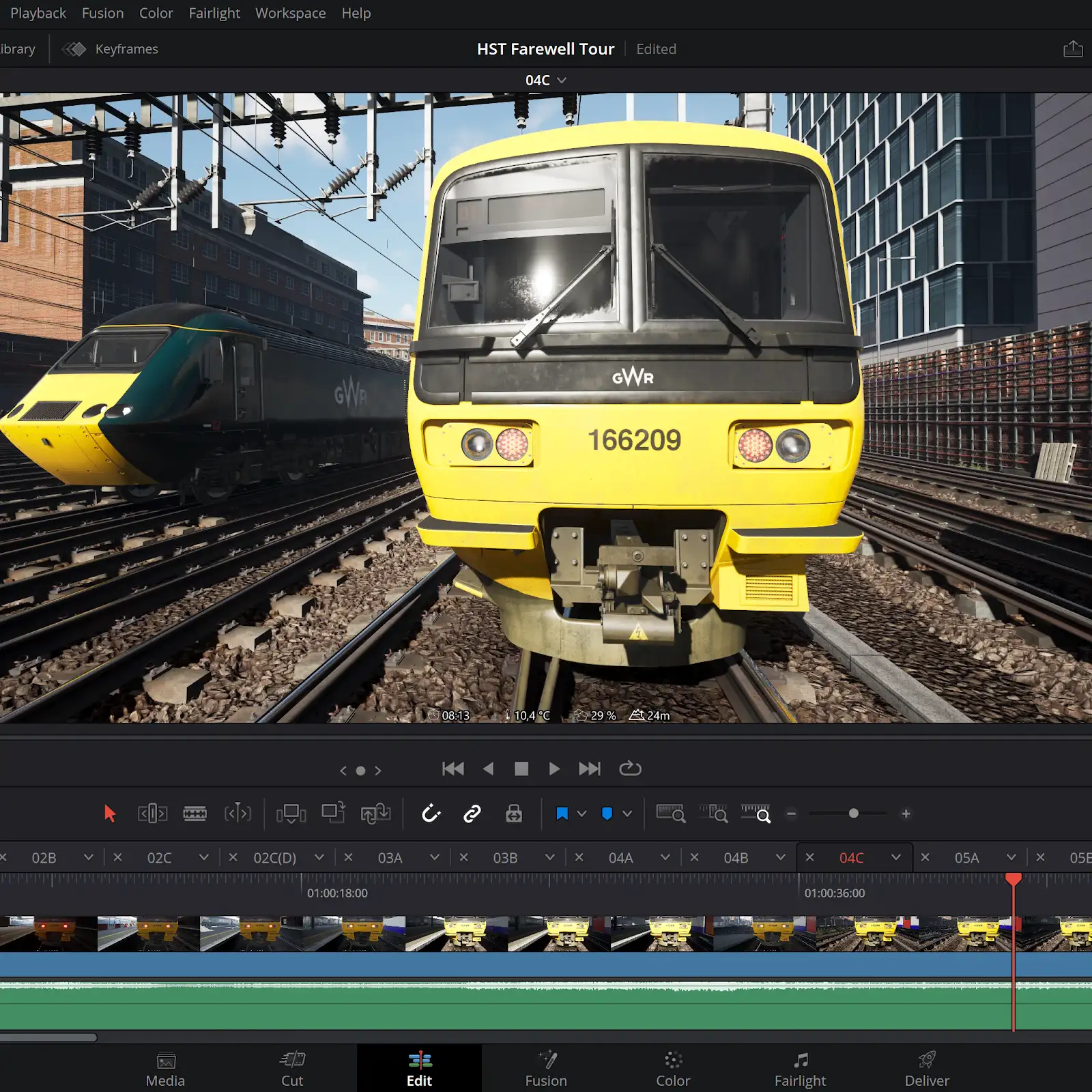Click the red playhead marker on ruler
The height and width of the screenshot is (1092, 1092).
pyautogui.click(x=1014, y=879)
